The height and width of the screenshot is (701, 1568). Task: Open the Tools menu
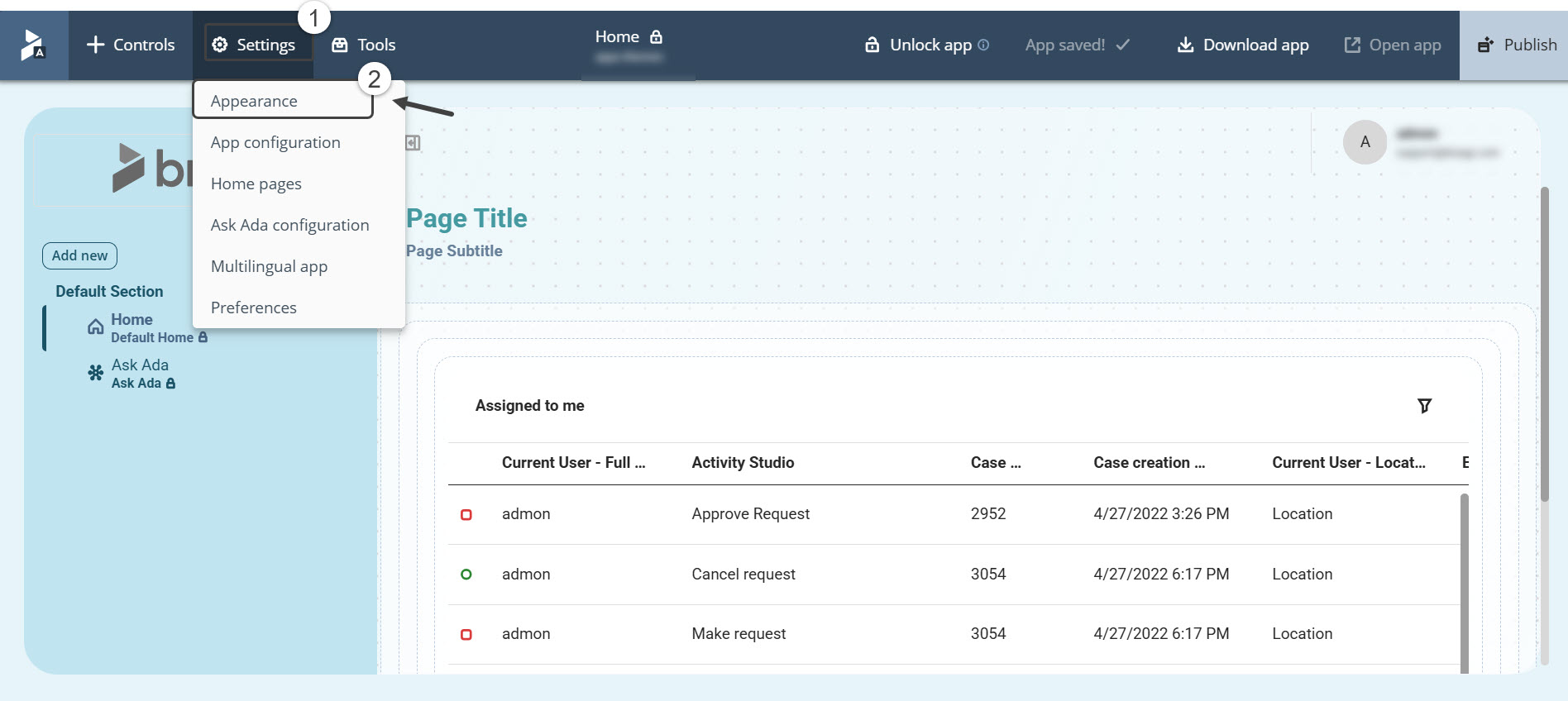(364, 45)
